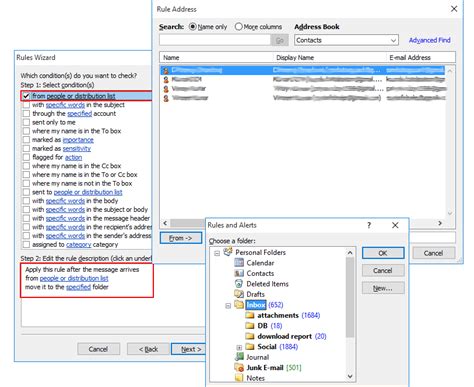The width and height of the screenshot is (474, 387).
Task: Close the Rule Address dialog
Action: pos(454,9)
